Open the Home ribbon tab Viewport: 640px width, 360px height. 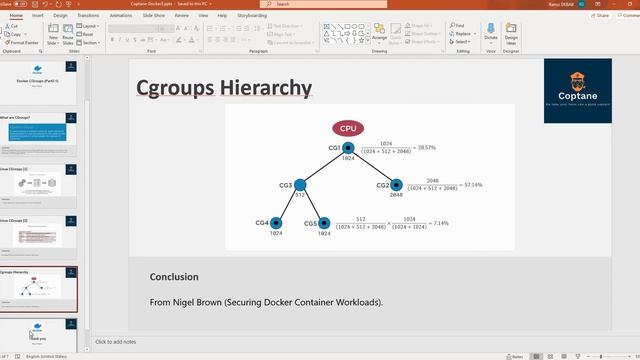coord(16,16)
